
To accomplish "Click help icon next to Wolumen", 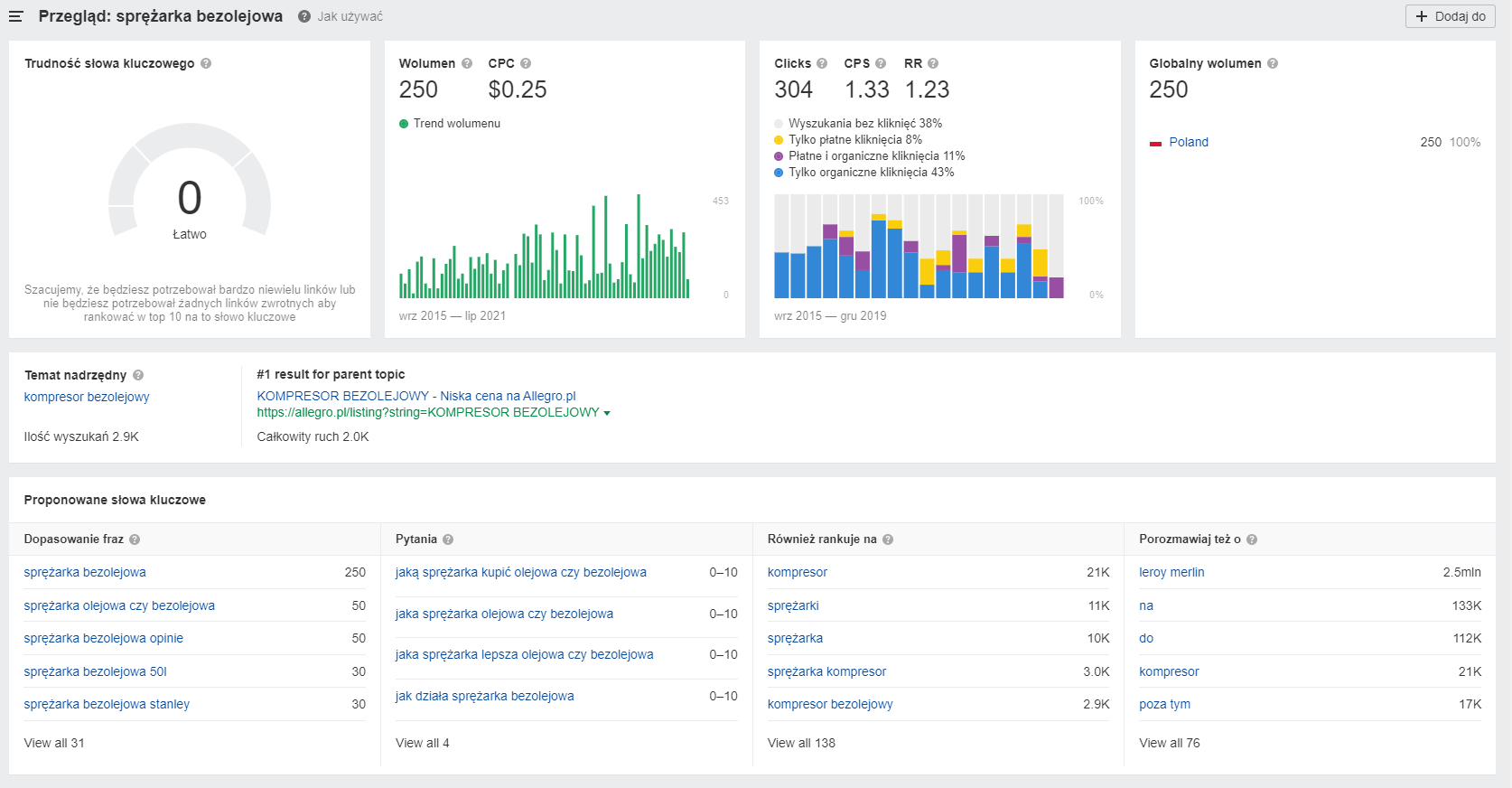I will tap(467, 63).
